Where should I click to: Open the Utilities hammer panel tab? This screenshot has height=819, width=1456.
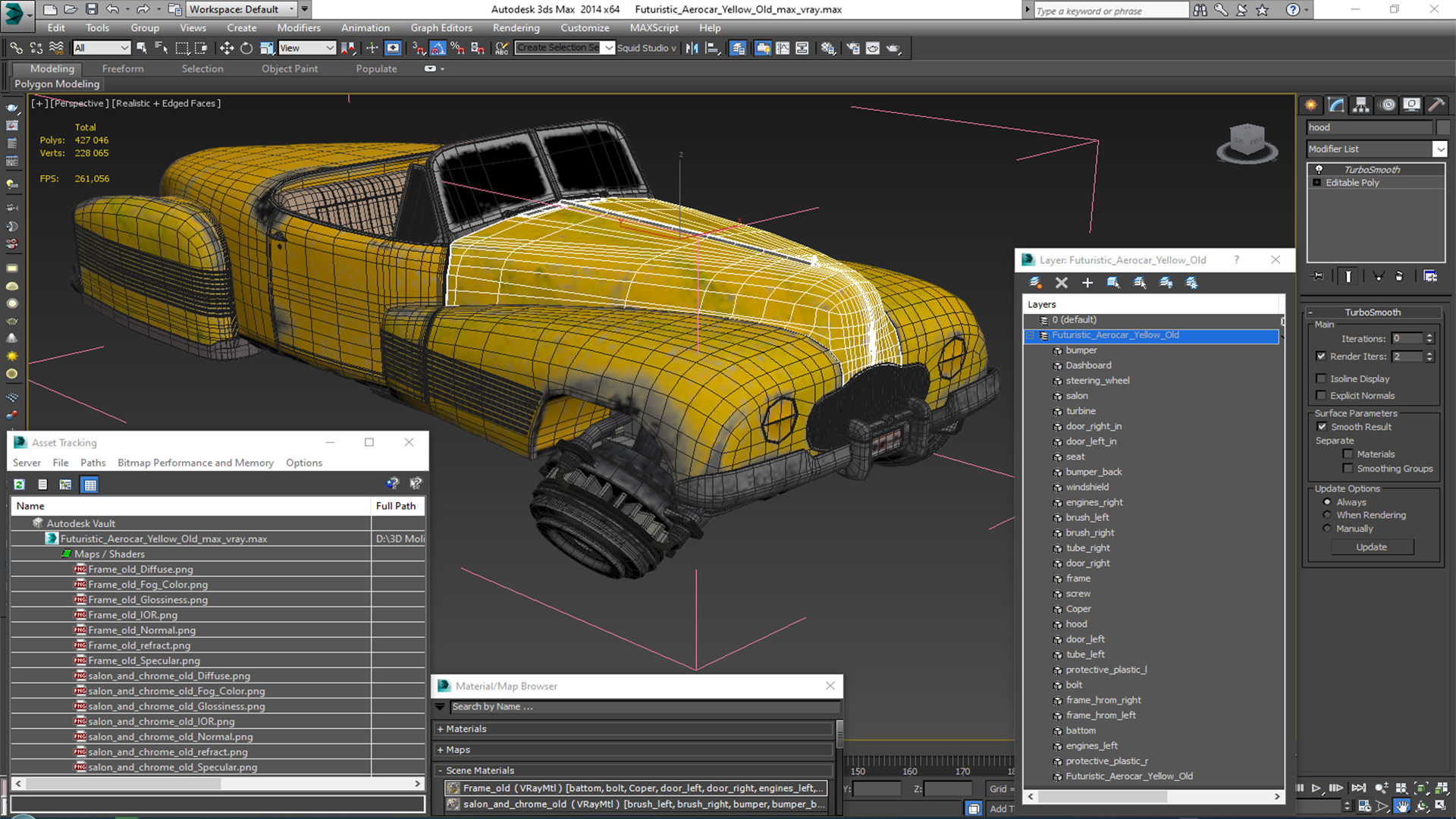click(x=1436, y=105)
